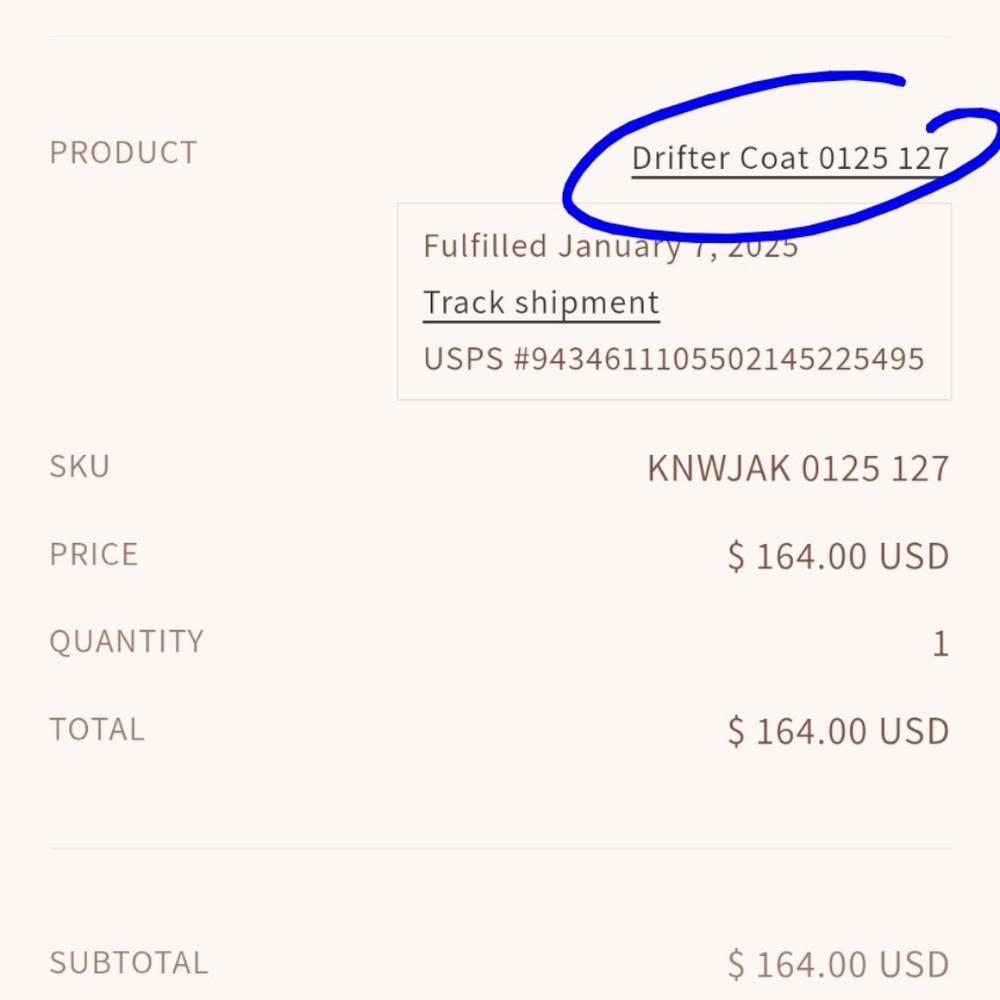Click the TOTAL amount $ 164.00 USD
This screenshot has width=1000, height=1000.
[838, 731]
